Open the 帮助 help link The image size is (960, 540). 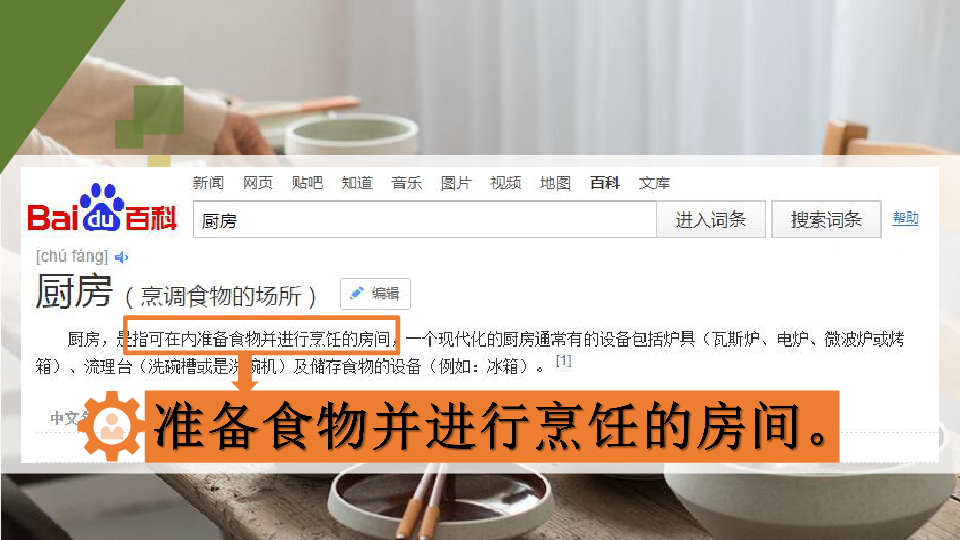coord(906,218)
